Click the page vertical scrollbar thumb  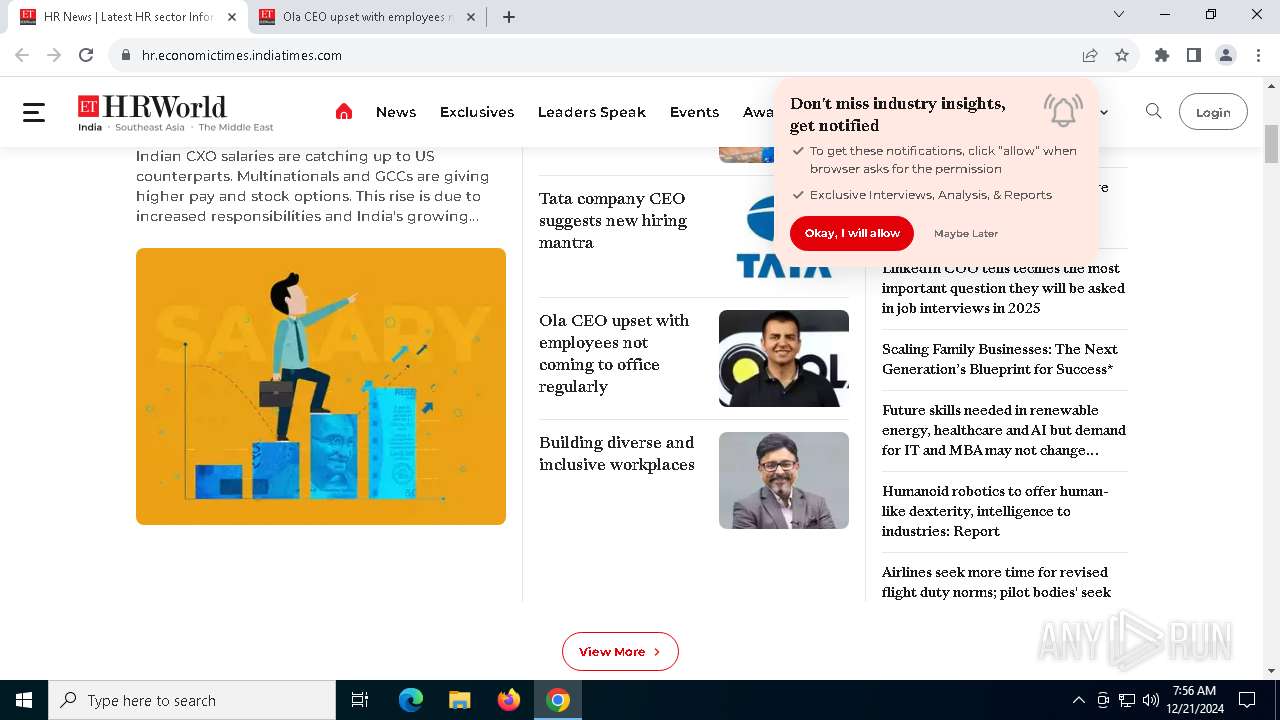[1271, 144]
